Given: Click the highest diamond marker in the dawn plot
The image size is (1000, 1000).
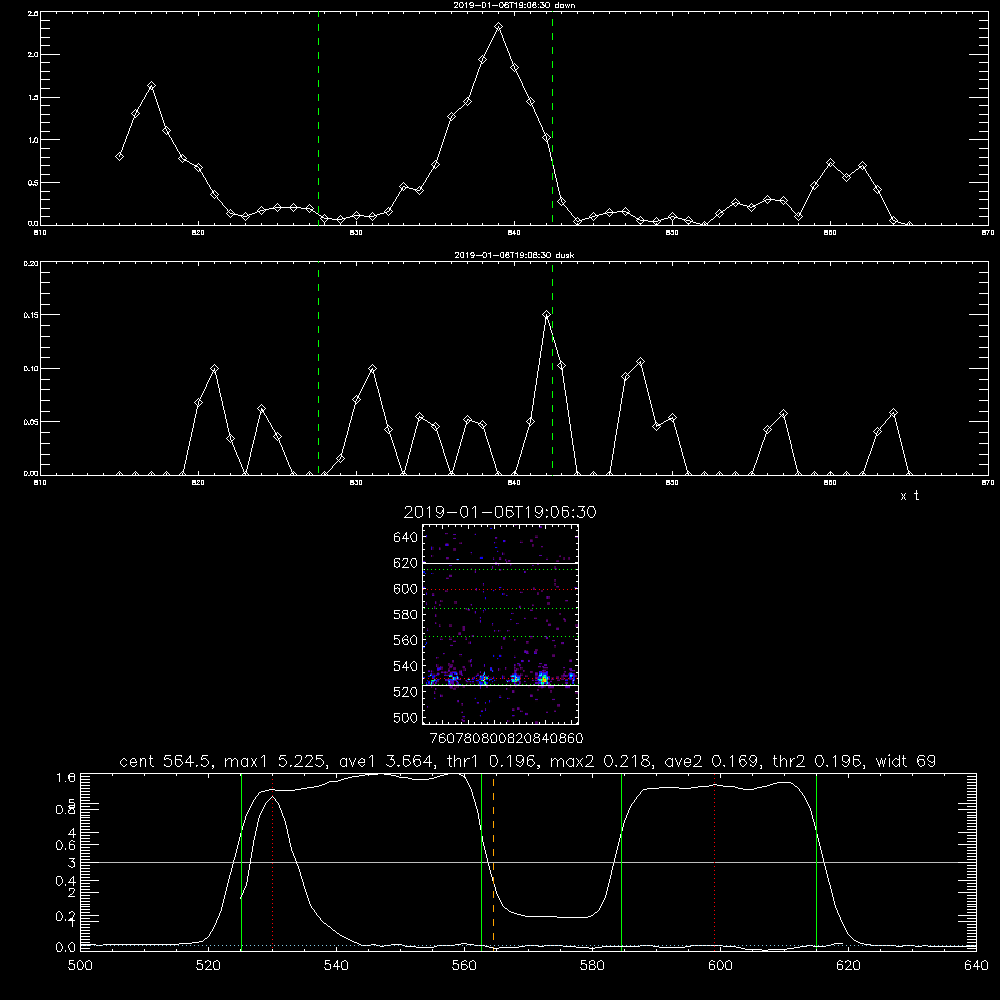Looking at the screenshot, I should tap(499, 27).
